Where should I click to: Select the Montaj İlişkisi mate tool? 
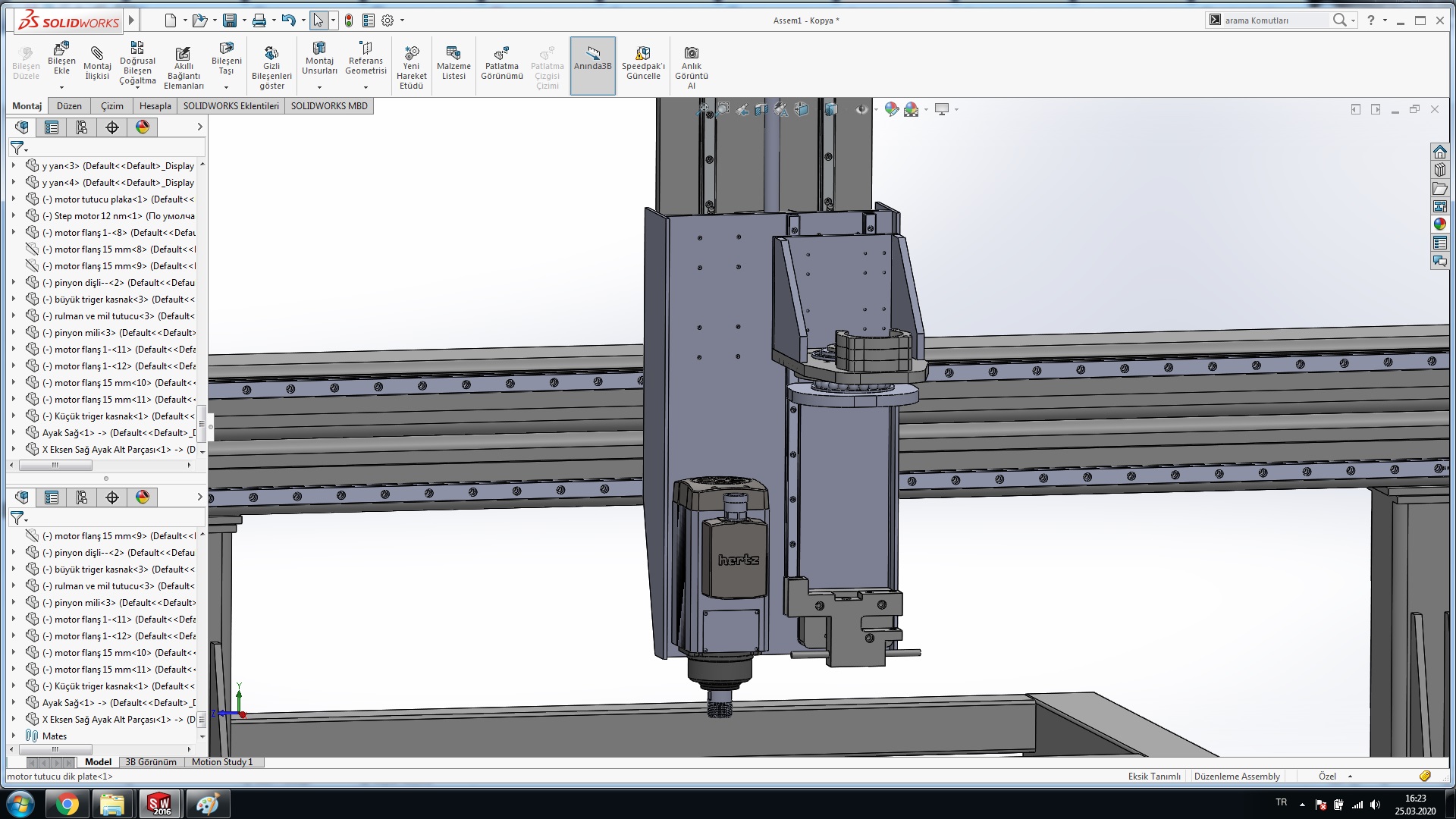click(x=97, y=62)
